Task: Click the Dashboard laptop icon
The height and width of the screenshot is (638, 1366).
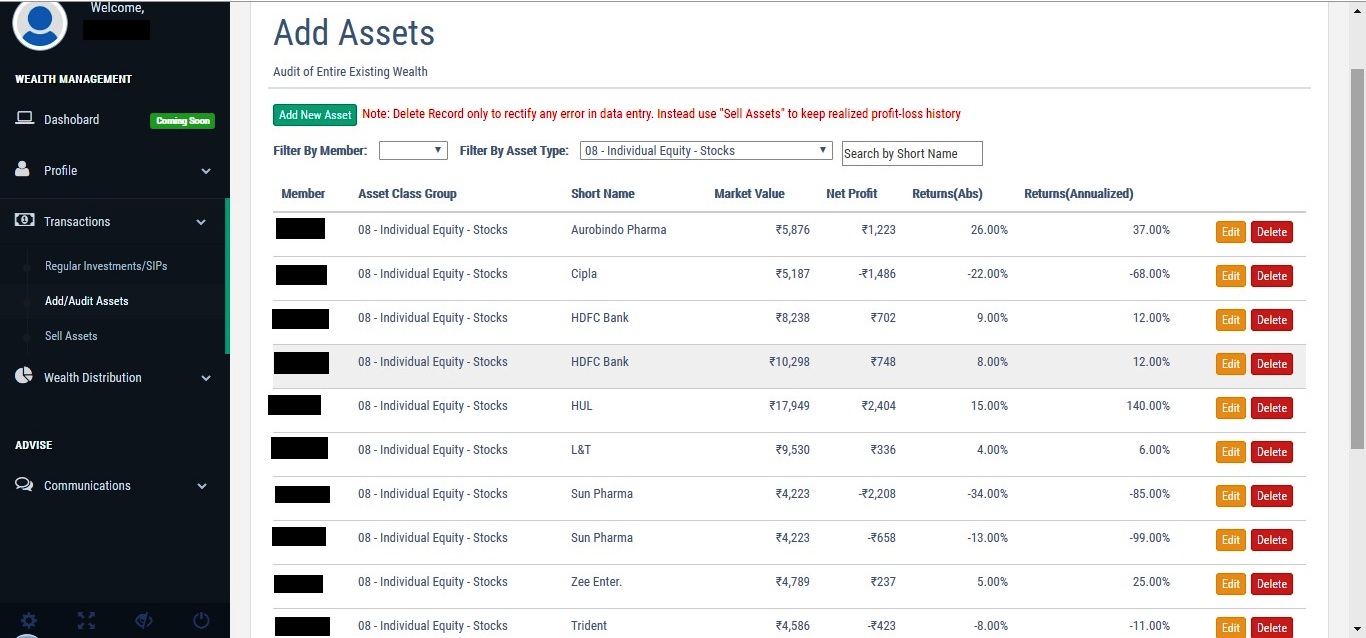Action: [24, 118]
